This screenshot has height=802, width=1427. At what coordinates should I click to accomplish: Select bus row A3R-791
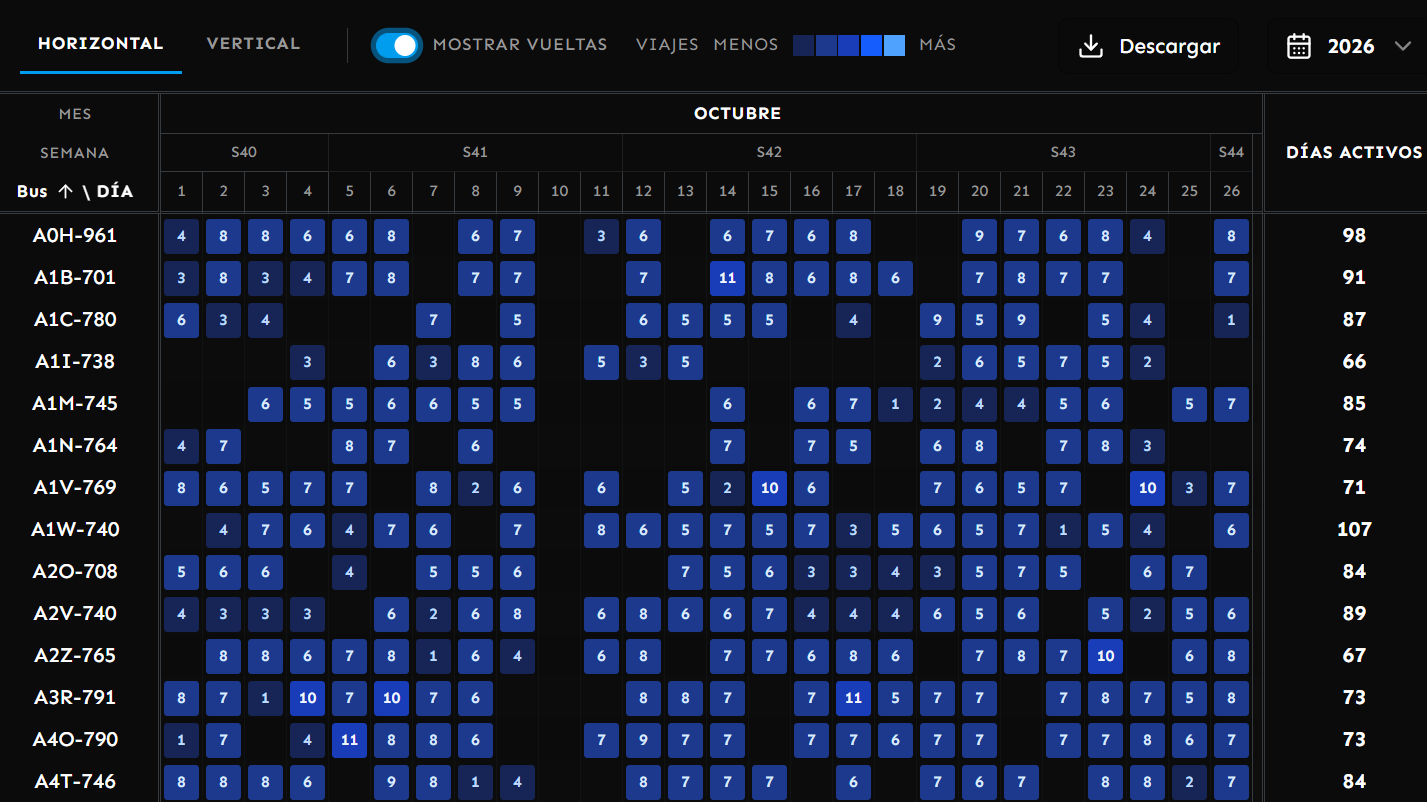pos(75,698)
